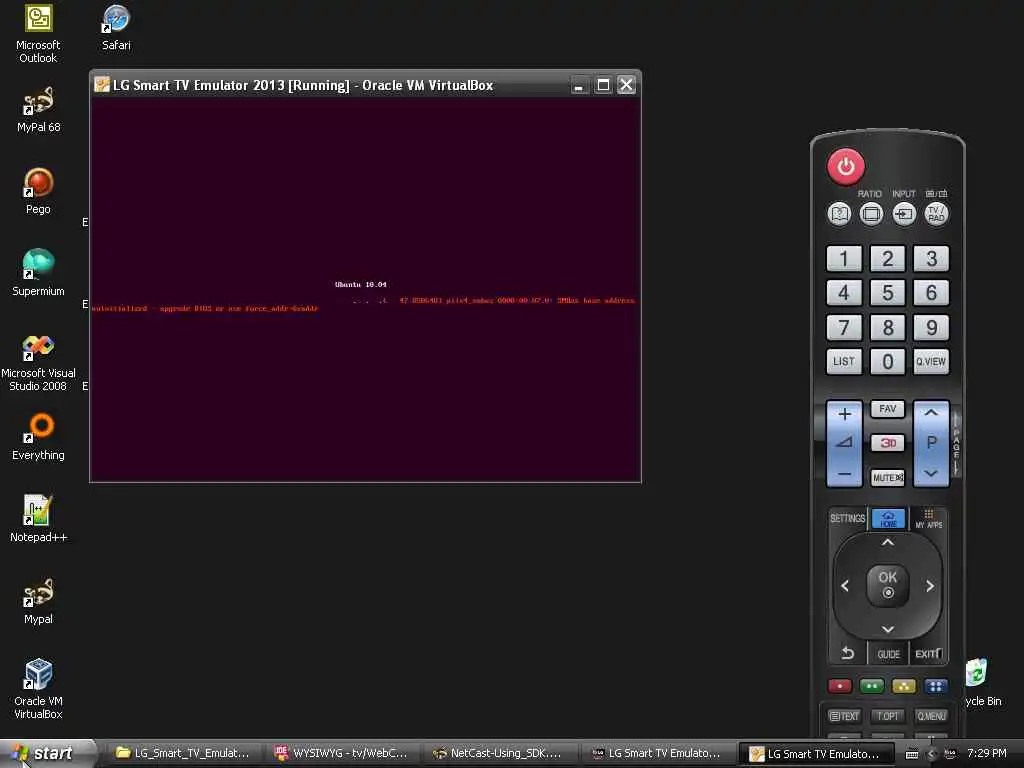The image size is (1024, 768).
Task: Tap number 9 on the remote keypad
Action: pos(931,327)
